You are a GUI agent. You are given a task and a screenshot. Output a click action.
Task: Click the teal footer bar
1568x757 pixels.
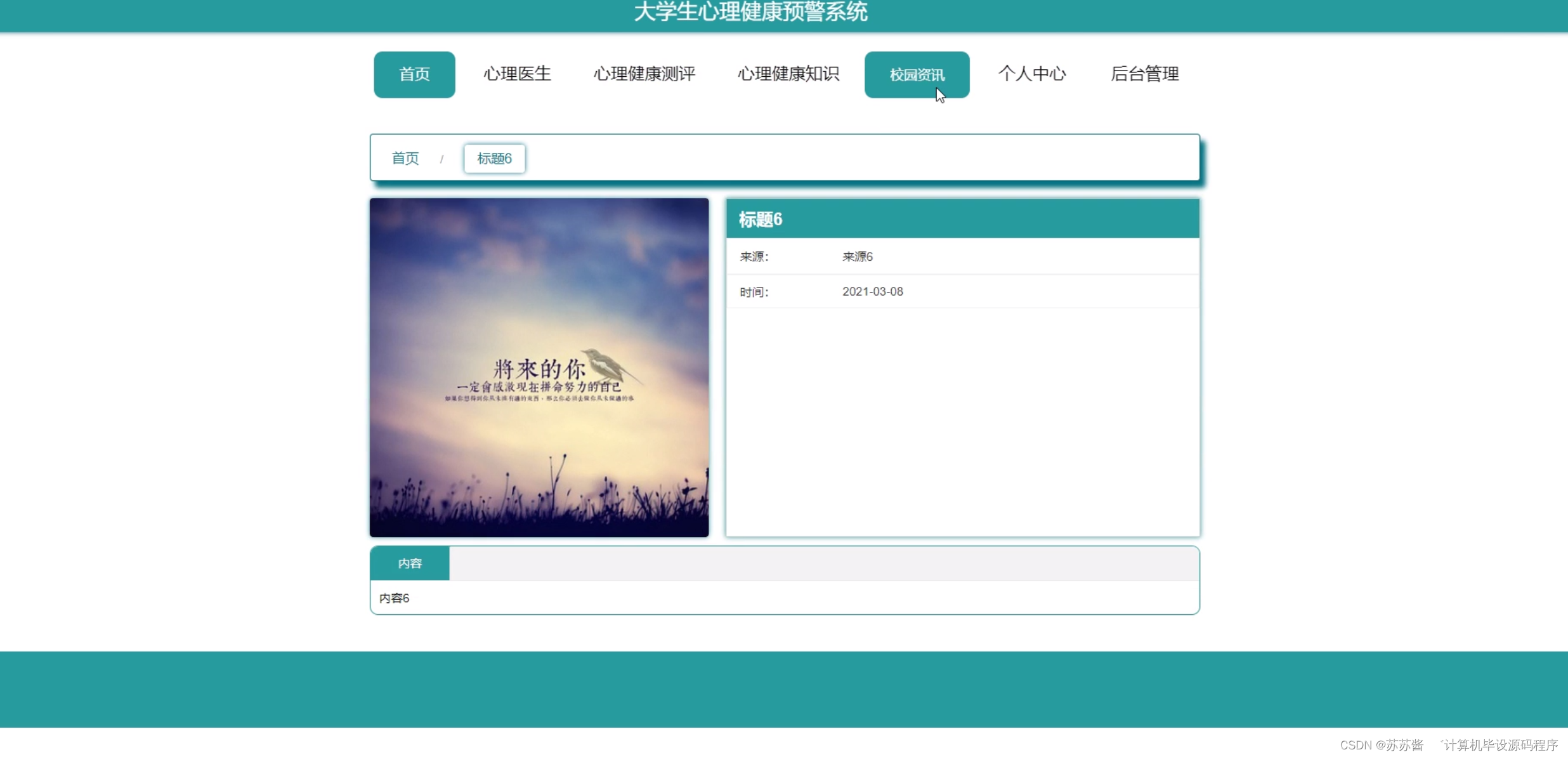point(784,688)
